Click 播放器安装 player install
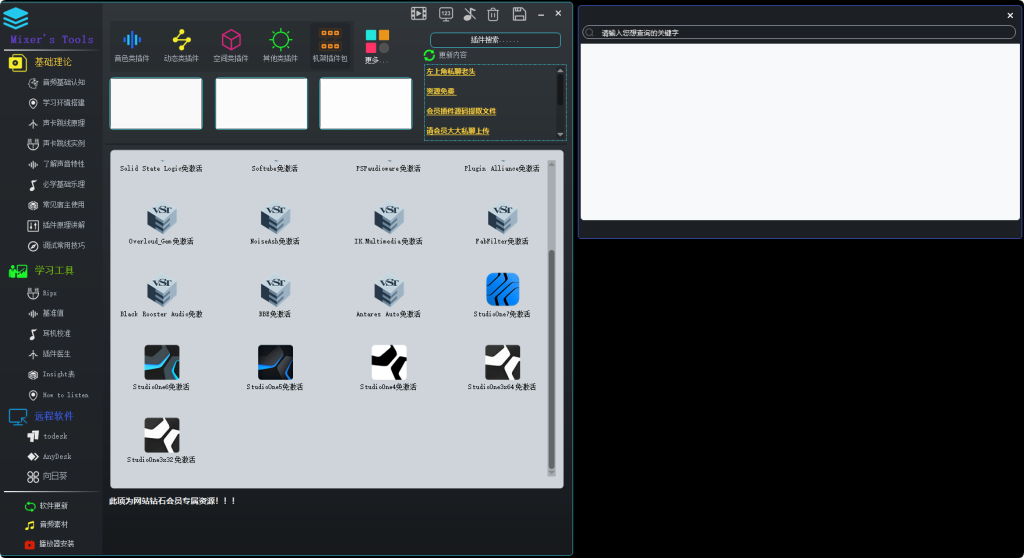This screenshot has width=1024, height=558. [x=49, y=544]
